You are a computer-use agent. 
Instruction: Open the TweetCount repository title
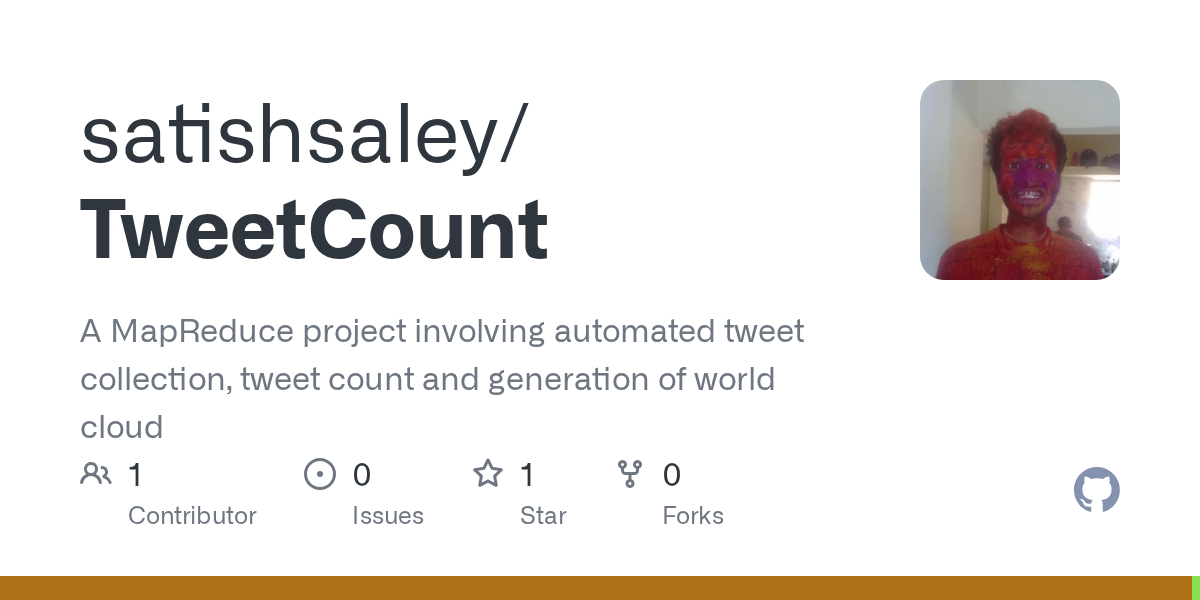[314, 231]
